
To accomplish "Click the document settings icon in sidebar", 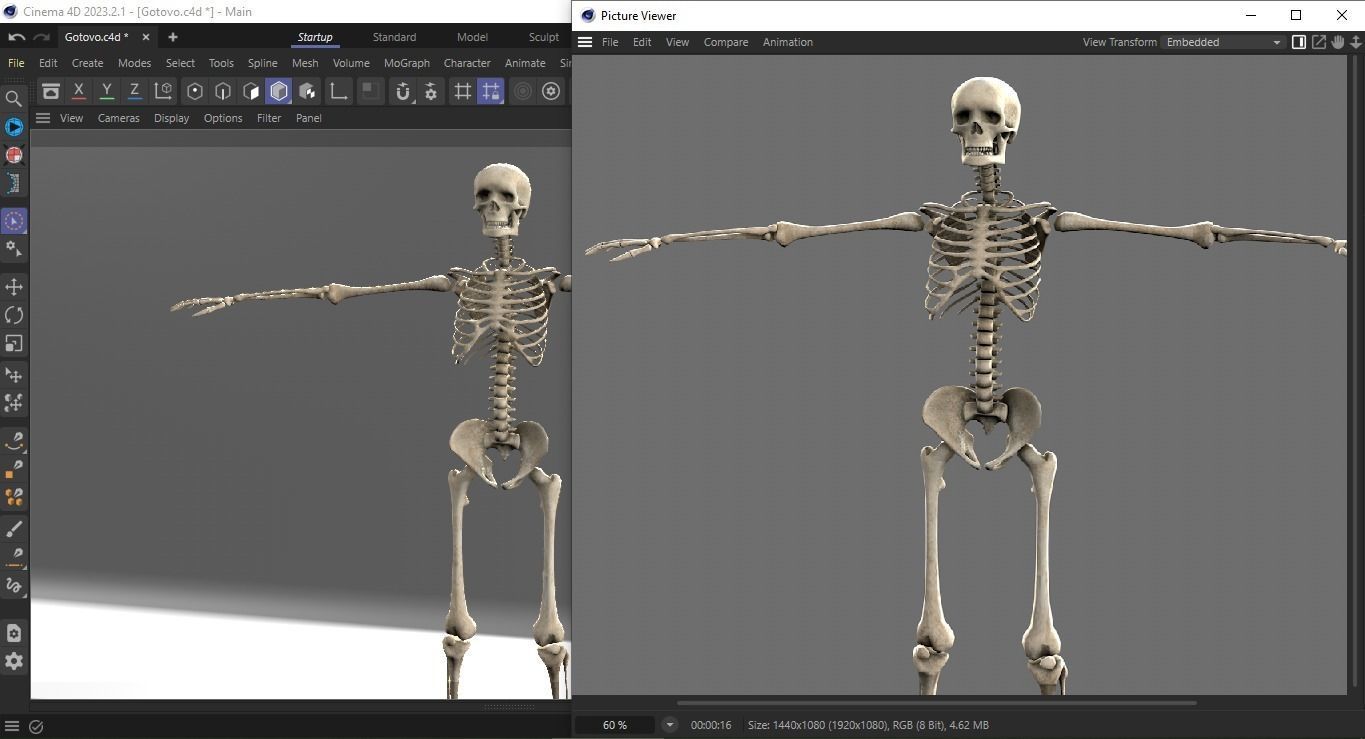I will pyautogui.click(x=14, y=633).
